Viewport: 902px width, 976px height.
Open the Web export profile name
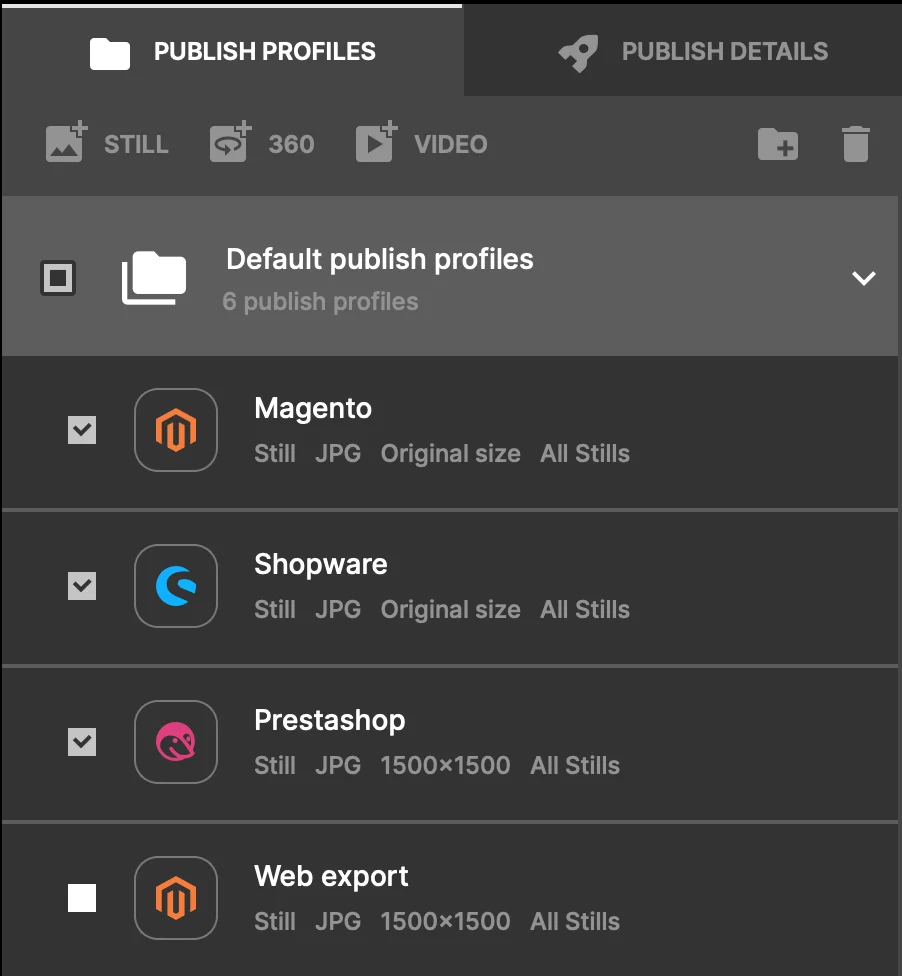331,876
